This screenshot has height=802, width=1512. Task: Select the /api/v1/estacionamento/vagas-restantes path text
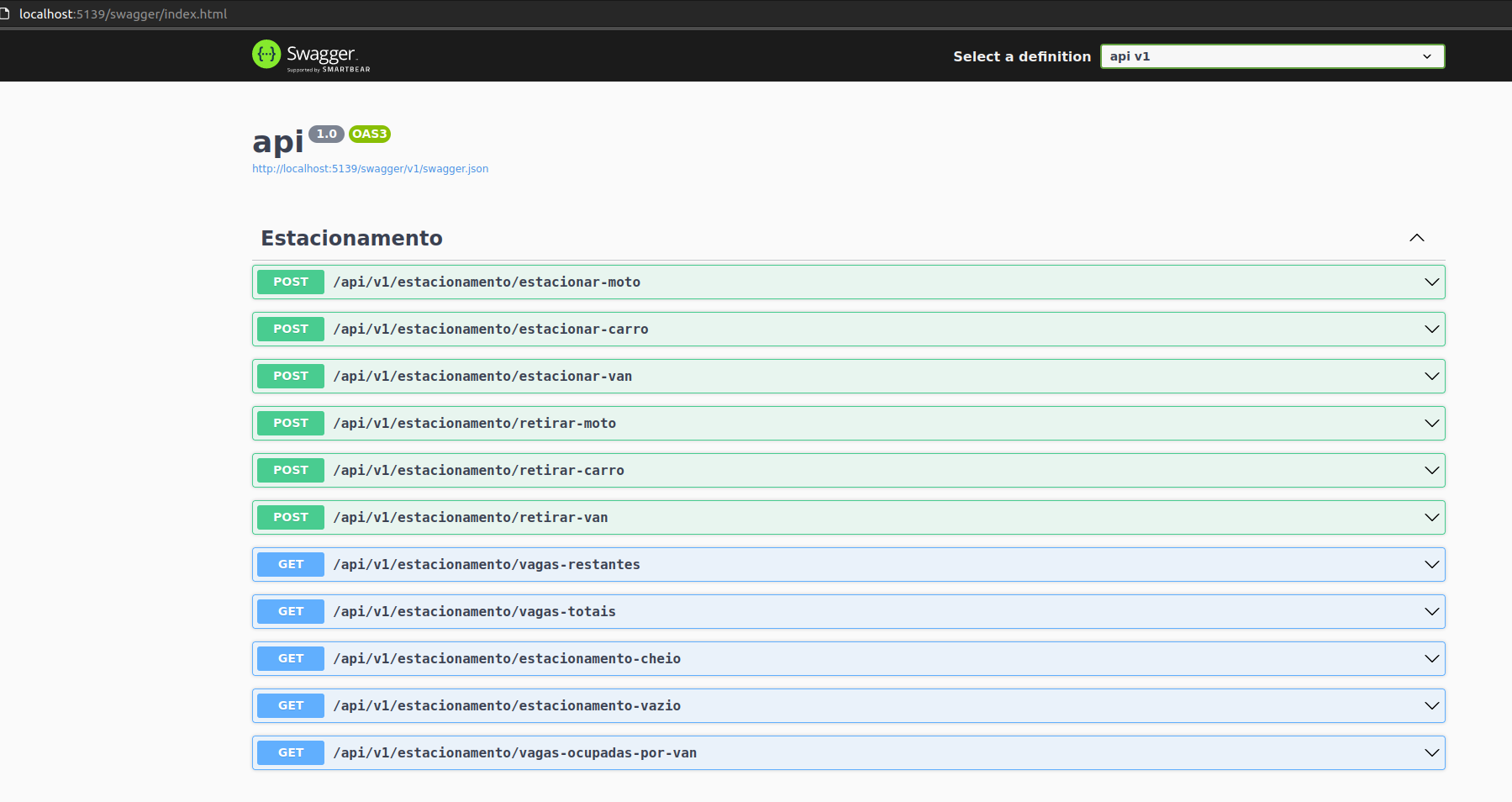click(x=487, y=565)
